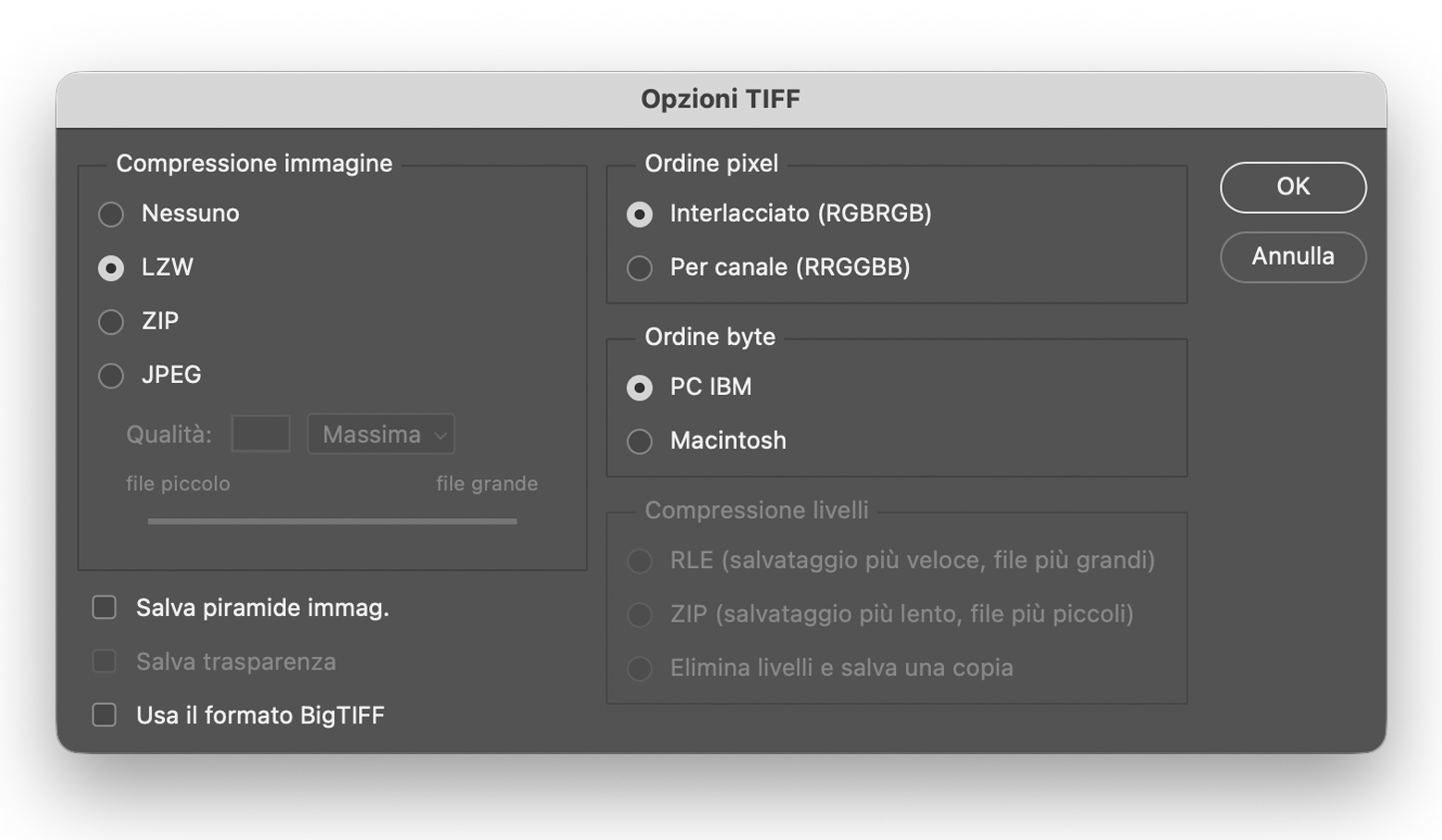Viewport: 1442px width, 840px height.
Task: Select ZIP layer compression (salvataggio più lento)
Action: click(x=640, y=614)
